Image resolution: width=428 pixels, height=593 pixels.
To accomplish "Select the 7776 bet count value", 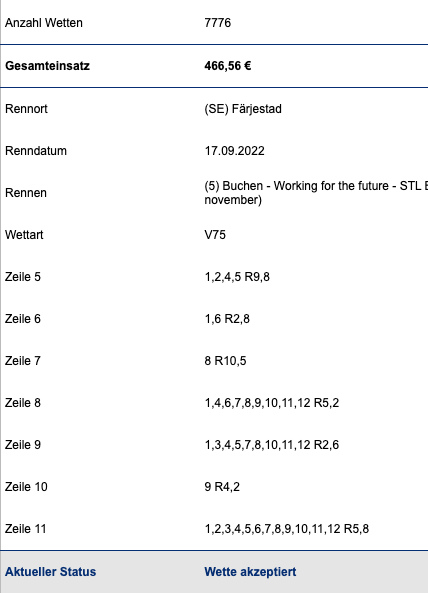I will (217, 23).
